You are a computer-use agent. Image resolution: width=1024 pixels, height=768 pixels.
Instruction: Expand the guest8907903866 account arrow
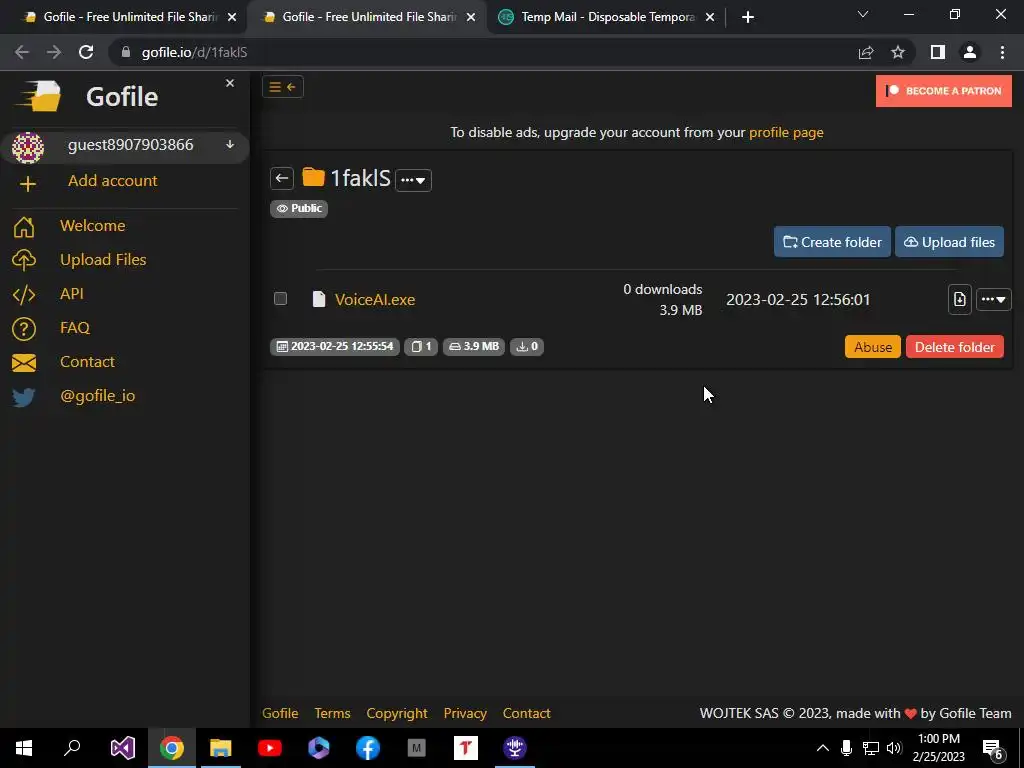tap(230, 144)
